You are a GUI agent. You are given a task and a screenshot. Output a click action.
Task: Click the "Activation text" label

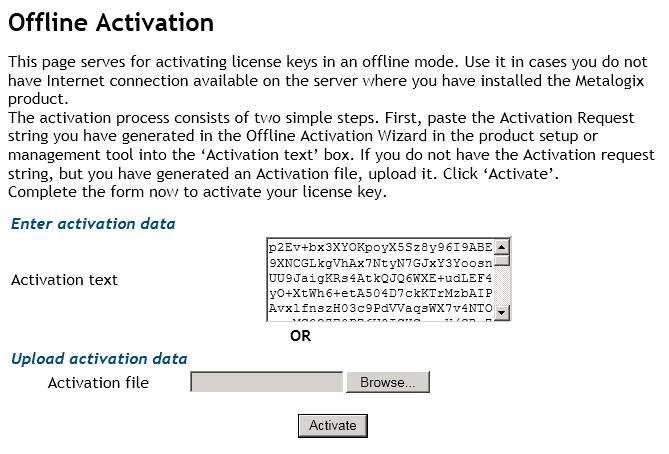click(64, 280)
